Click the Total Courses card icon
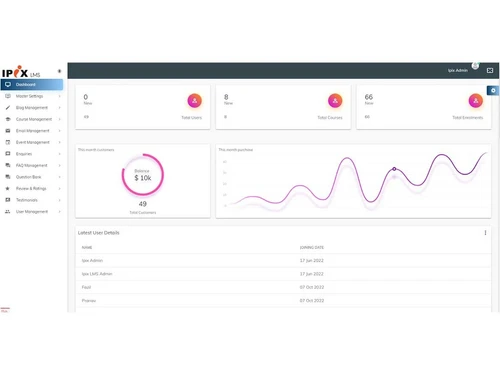The height and width of the screenshot is (375, 500). tap(335, 101)
